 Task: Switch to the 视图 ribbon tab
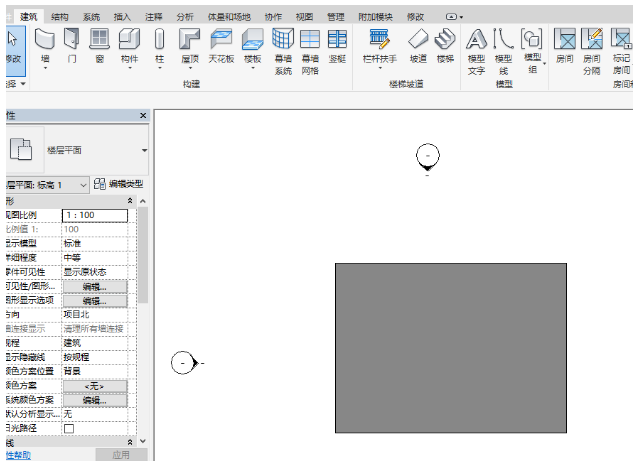pyautogui.click(x=304, y=17)
